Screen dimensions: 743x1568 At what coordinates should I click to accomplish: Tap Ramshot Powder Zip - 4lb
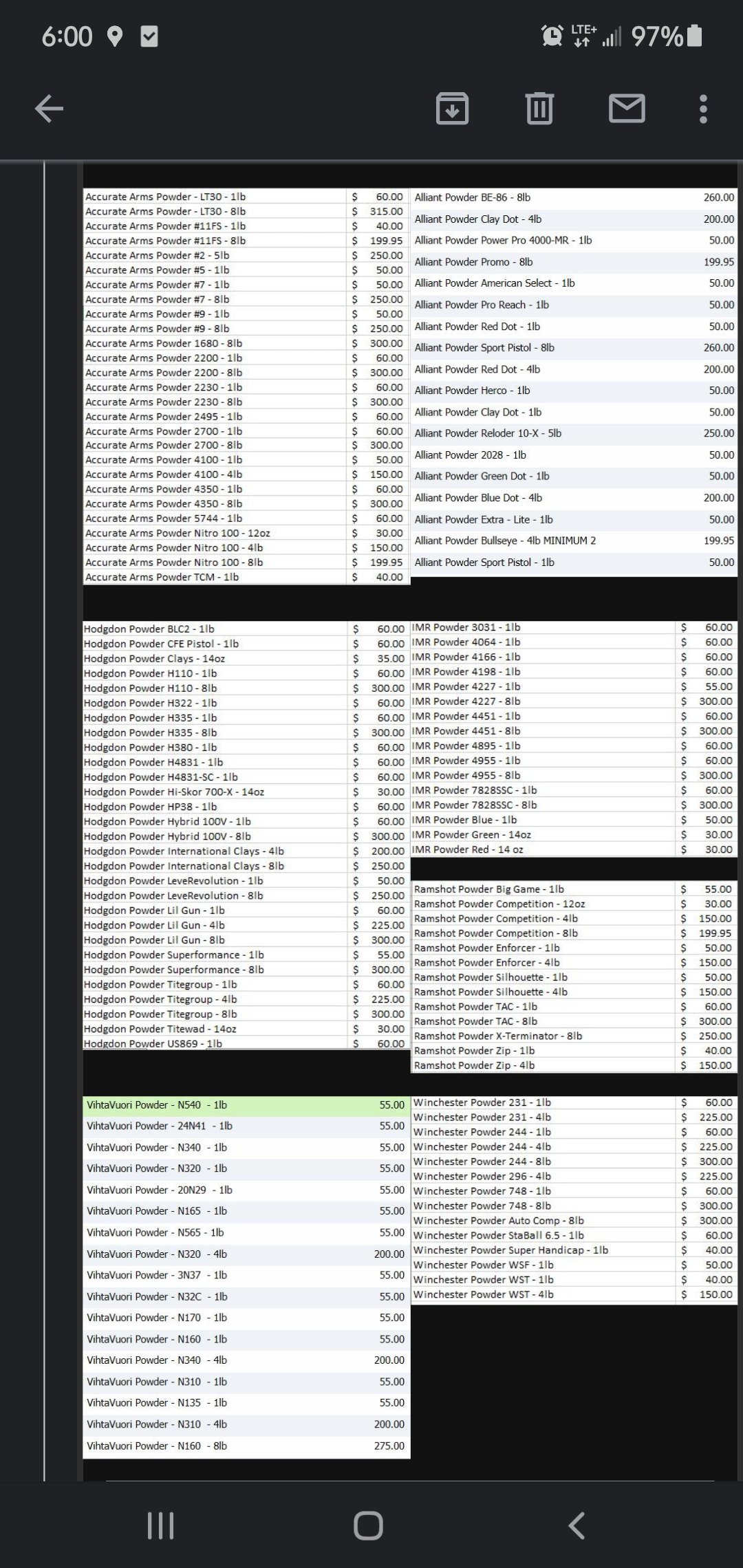pyautogui.click(x=474, y=1065)
